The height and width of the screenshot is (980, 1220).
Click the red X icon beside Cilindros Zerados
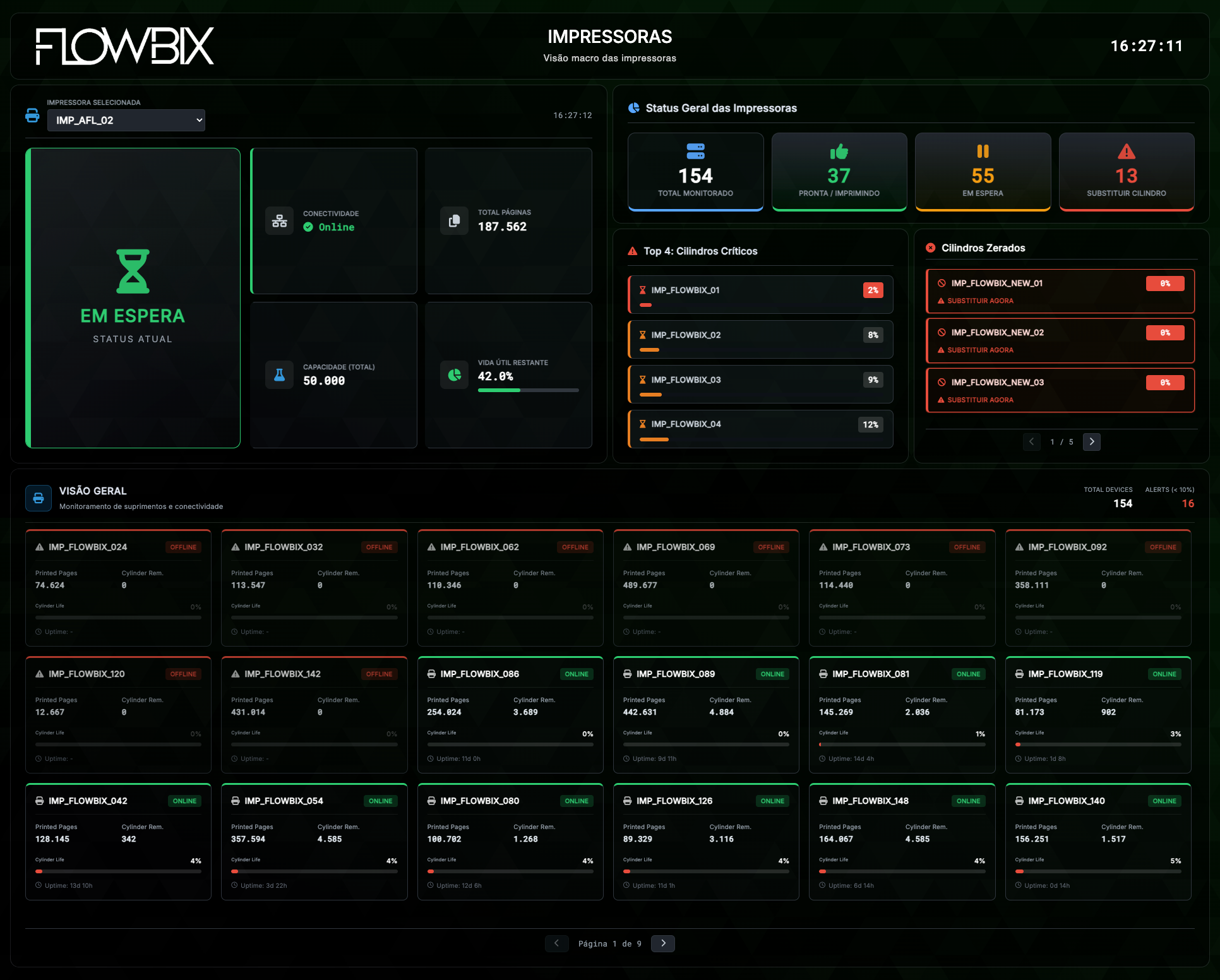[x=931, y=248]
